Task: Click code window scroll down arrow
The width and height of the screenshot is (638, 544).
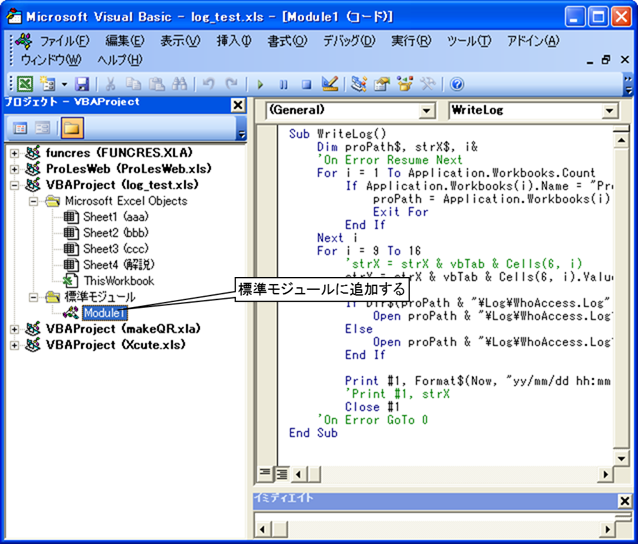Action: coord(621,459)
